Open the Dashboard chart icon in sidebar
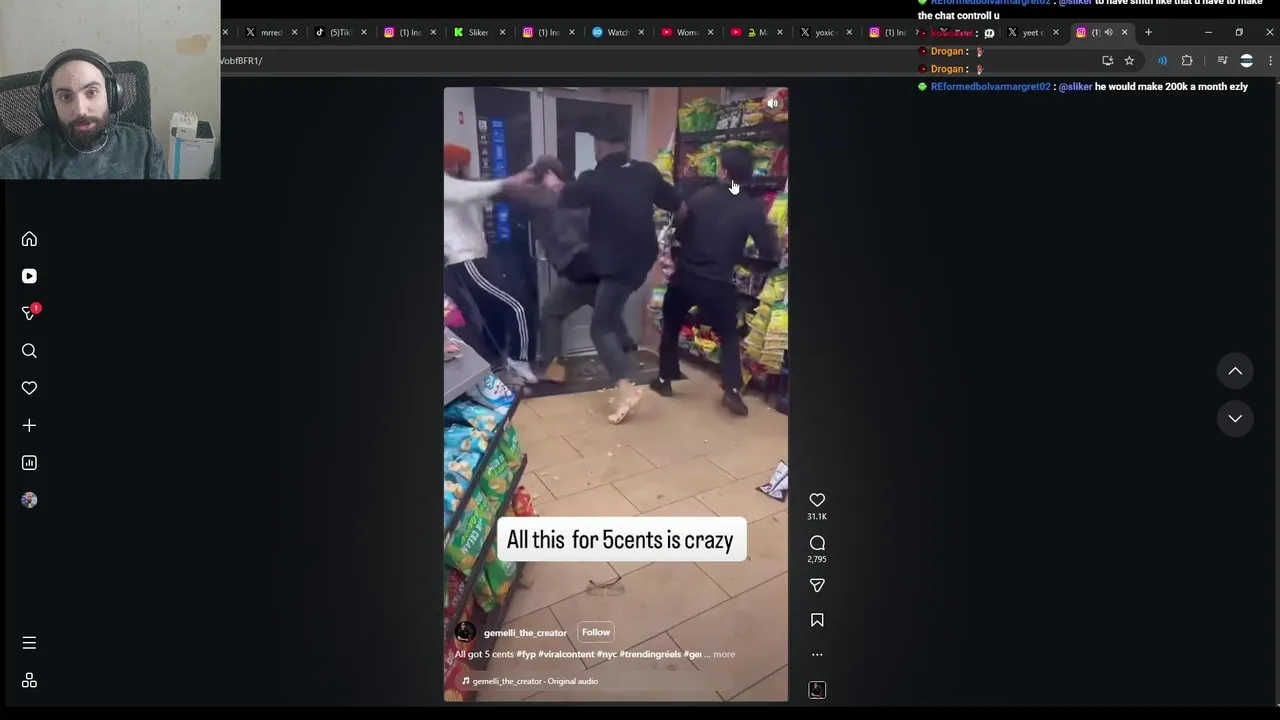This screenshot has width=1280, height=720. (29, 463)
